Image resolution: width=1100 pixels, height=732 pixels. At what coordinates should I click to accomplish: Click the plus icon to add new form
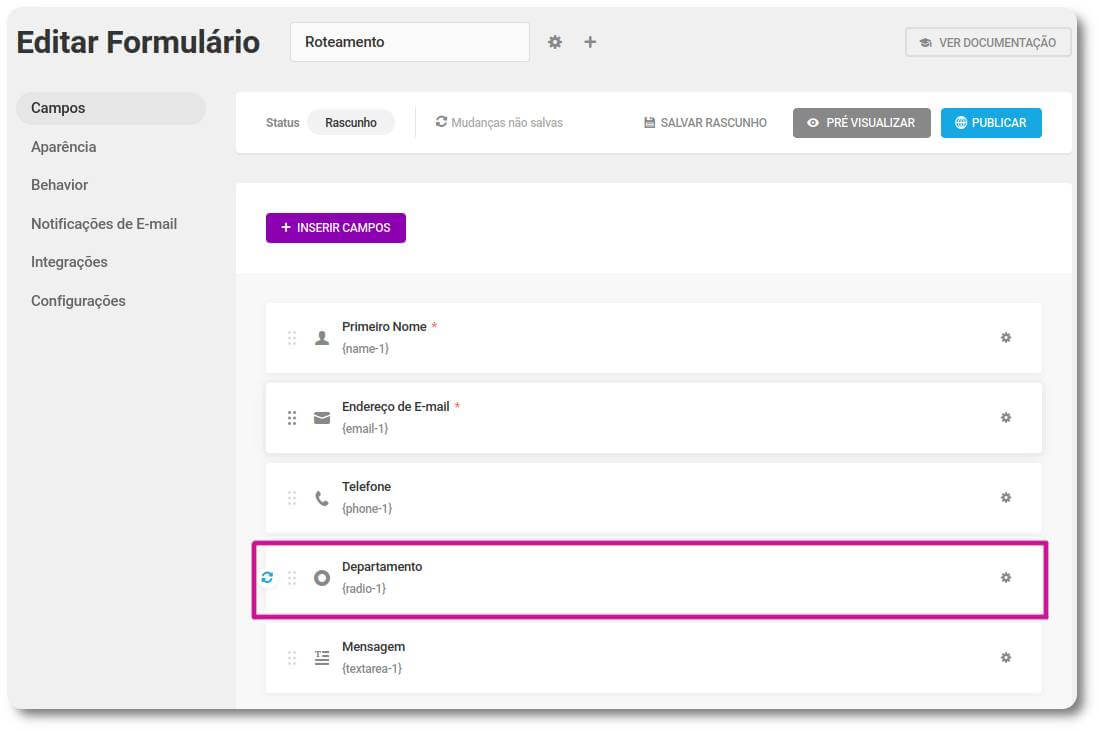click(x=590, y=42)
